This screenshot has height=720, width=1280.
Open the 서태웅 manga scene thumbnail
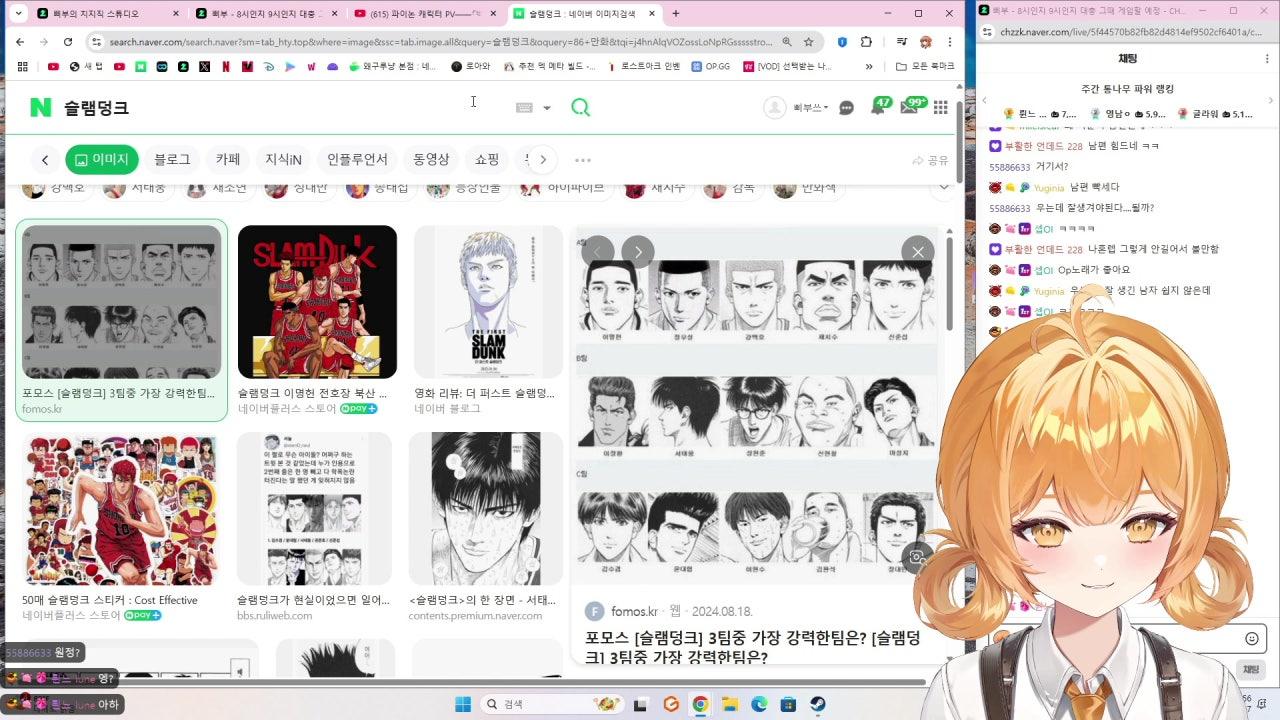coord(486,509)
